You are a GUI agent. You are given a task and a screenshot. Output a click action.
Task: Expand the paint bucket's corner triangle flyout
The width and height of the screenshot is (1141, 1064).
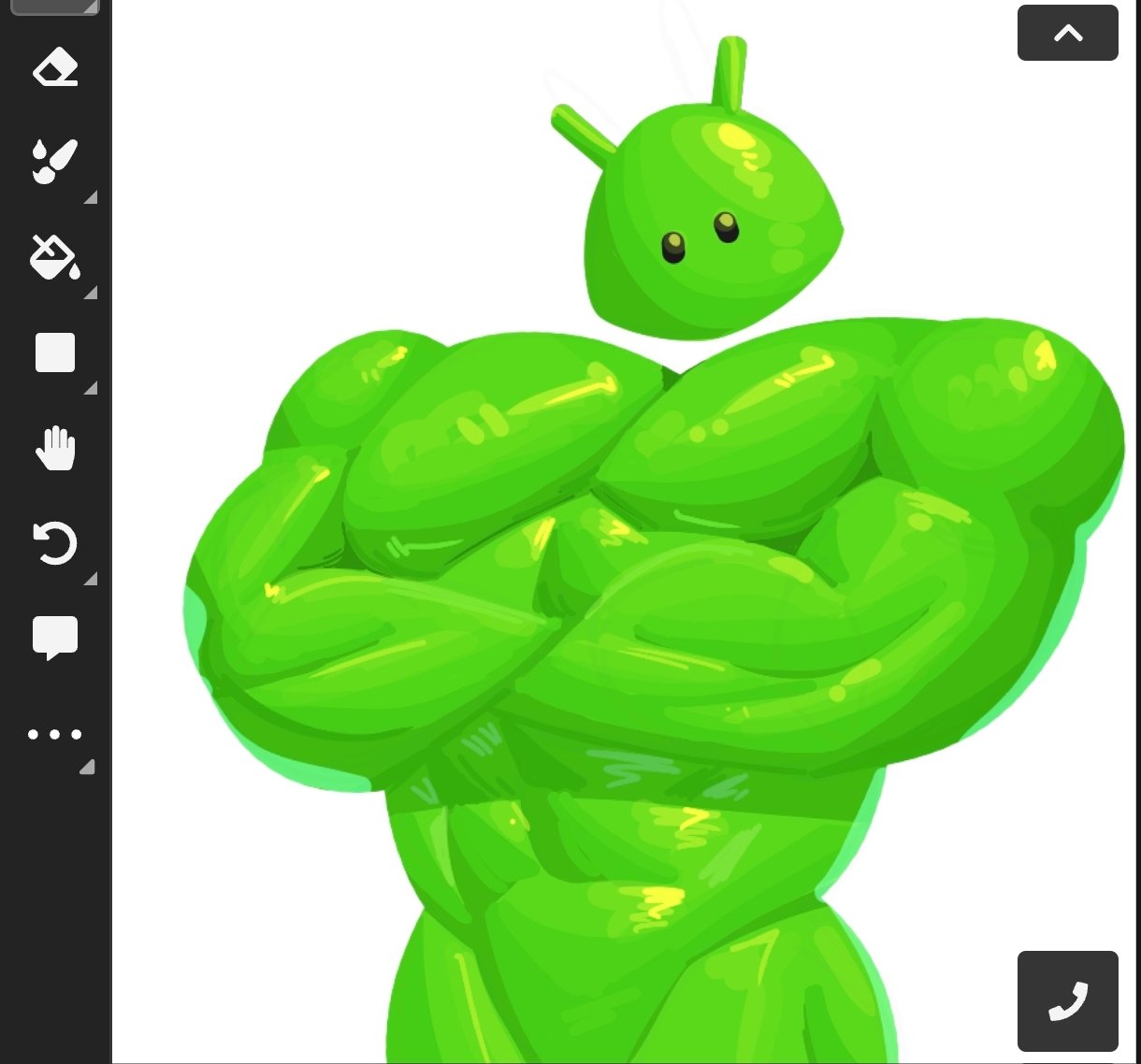91,293
